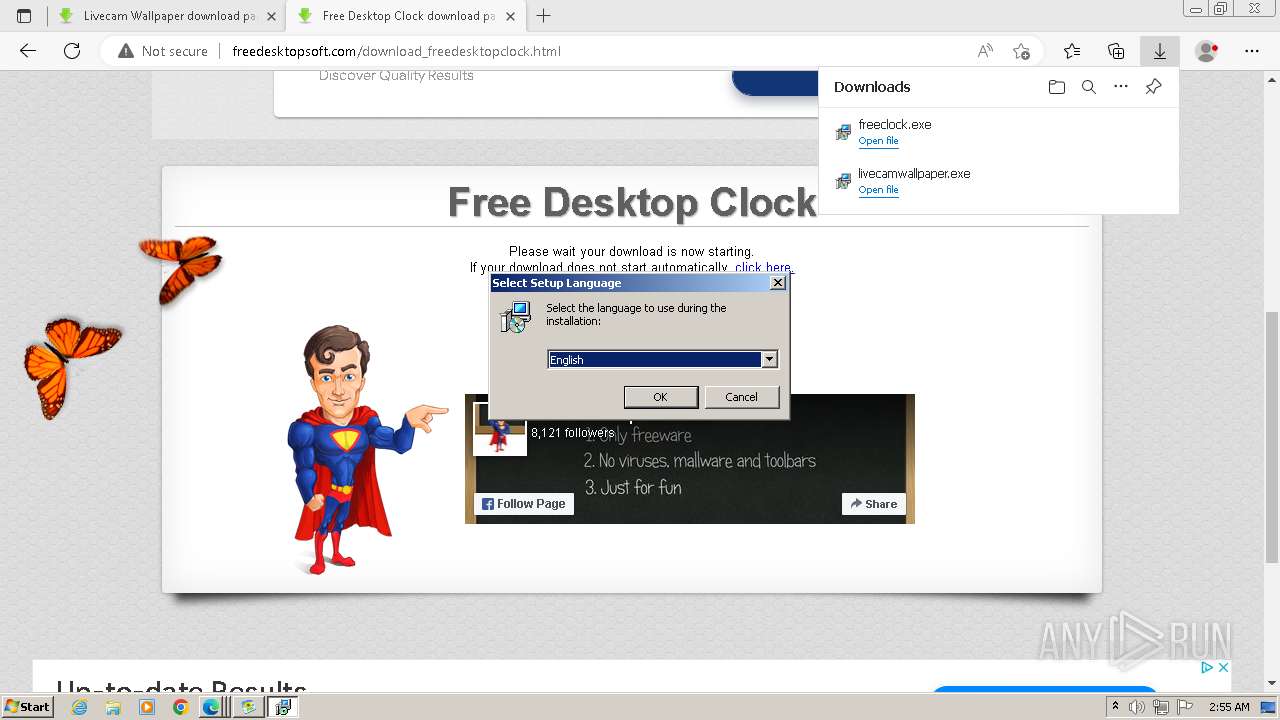The image size is (1280, 720).
Task: Click the 2:55 AM taskbar clock
Action: [x=1228, y=707]
